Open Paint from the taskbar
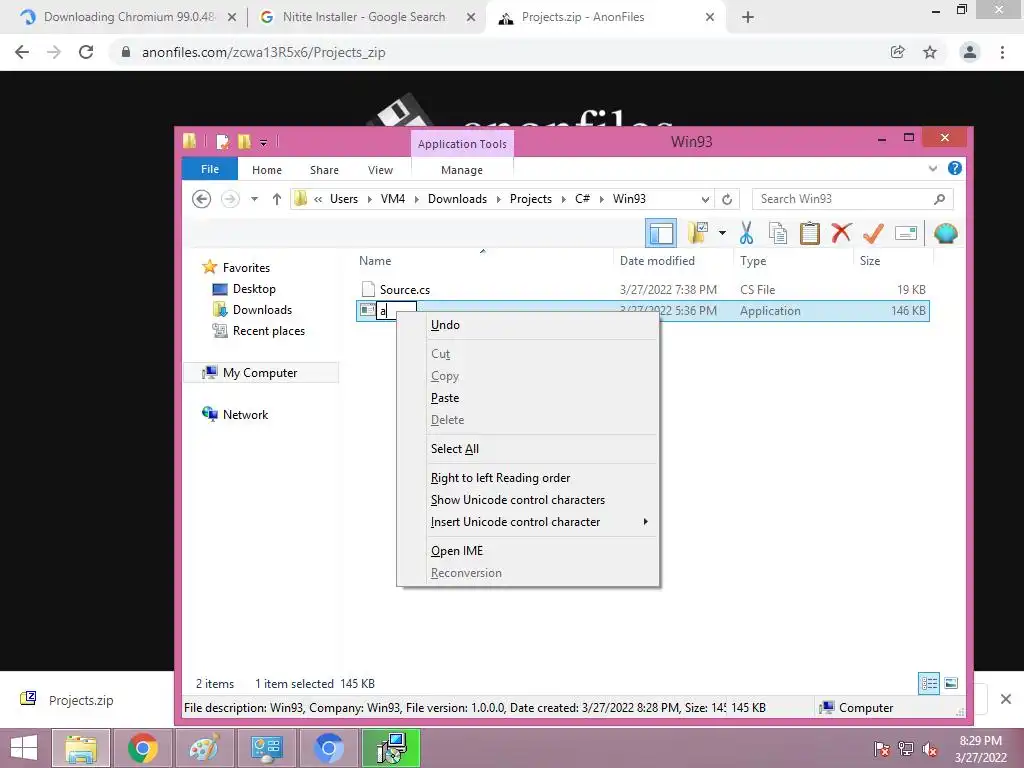The height and width of the screenshot is (768, 1024). pos(204,748)
